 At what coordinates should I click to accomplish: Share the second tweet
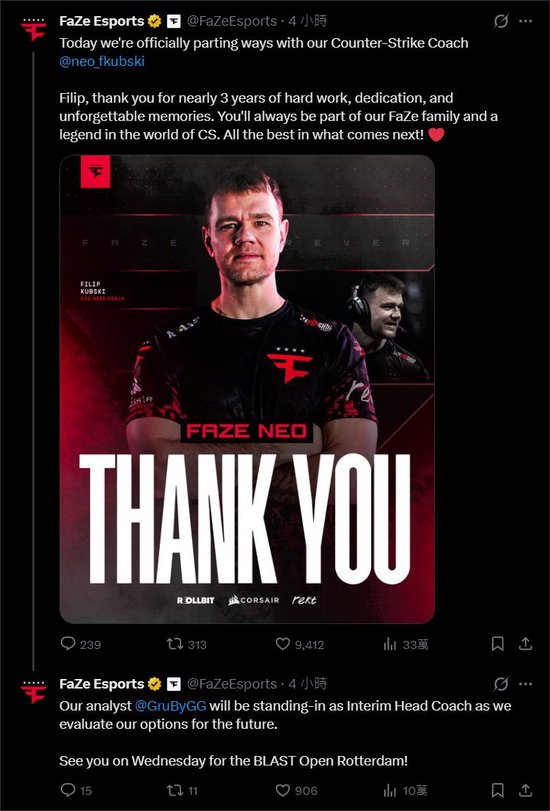point(526,790)
